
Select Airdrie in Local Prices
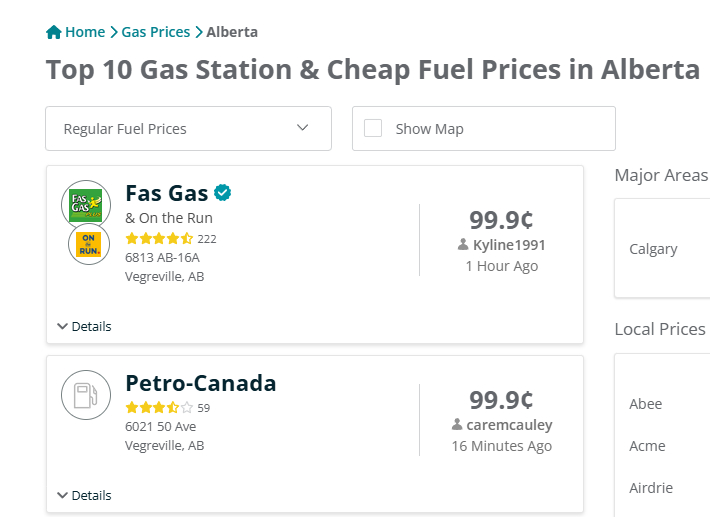click(x=650, y=488)
